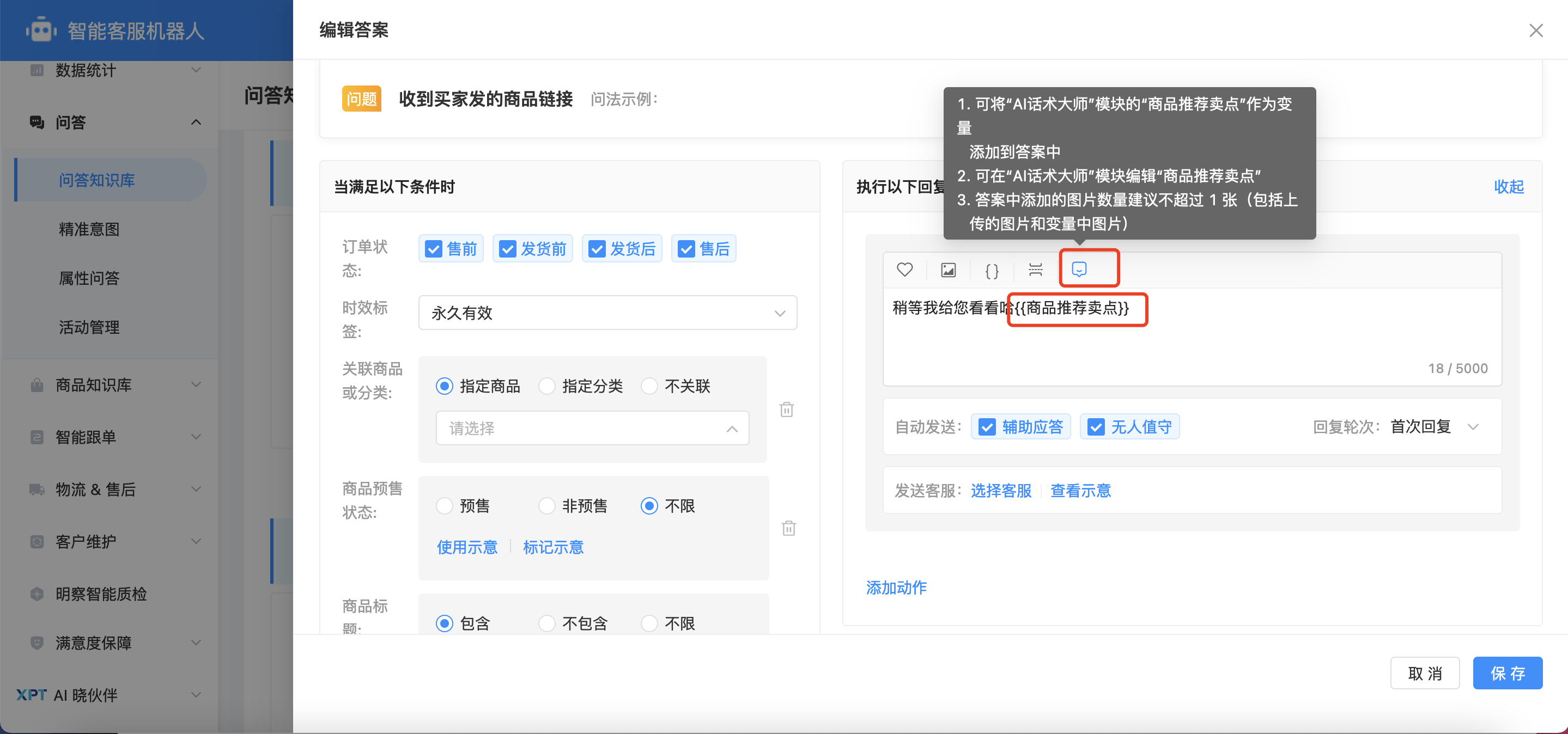
Task: Click the 收到买家发的商品链接 question title
Action: point(486,99)
